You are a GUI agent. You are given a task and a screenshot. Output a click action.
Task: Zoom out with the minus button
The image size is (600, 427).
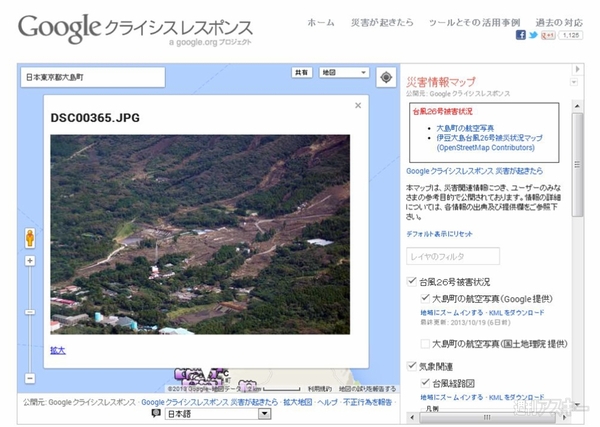pyautogui.click(x=30, y=378)
